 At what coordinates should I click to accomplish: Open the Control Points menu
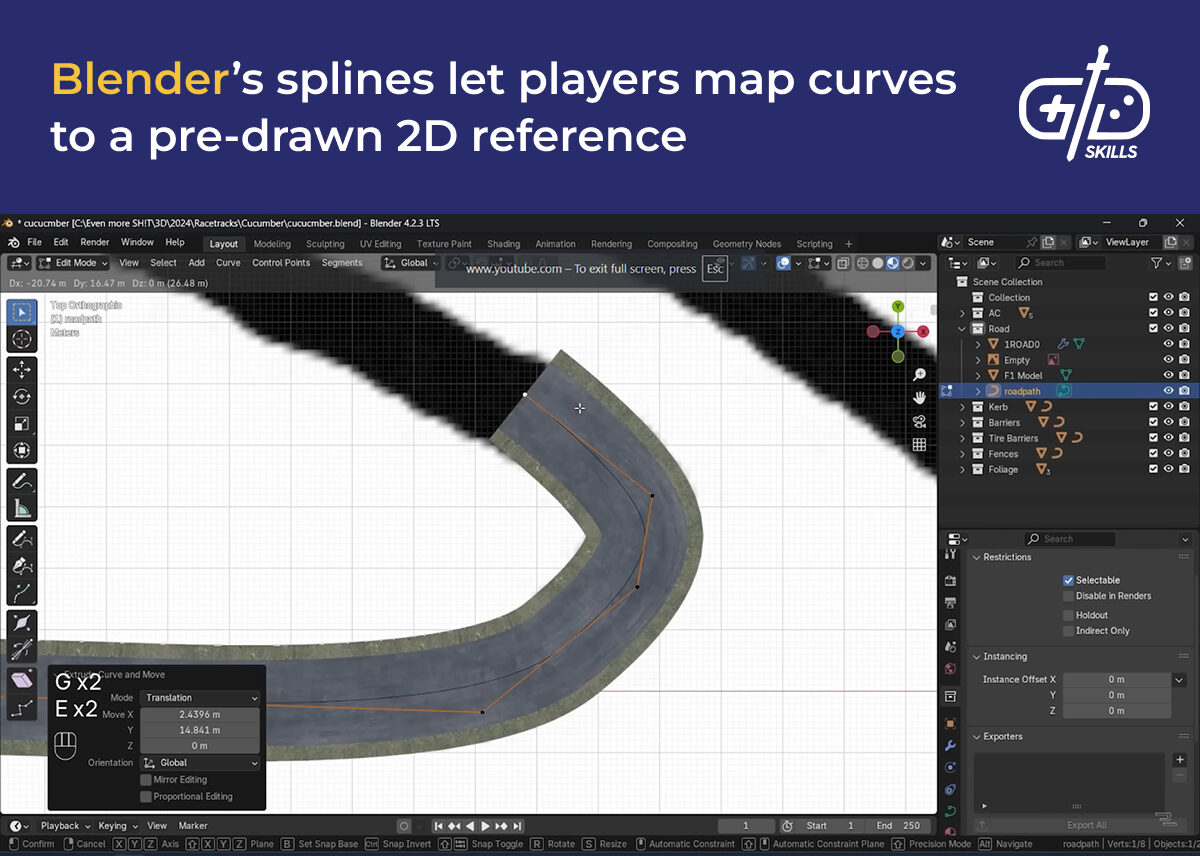pyautogui.click(x=281, y=263)
